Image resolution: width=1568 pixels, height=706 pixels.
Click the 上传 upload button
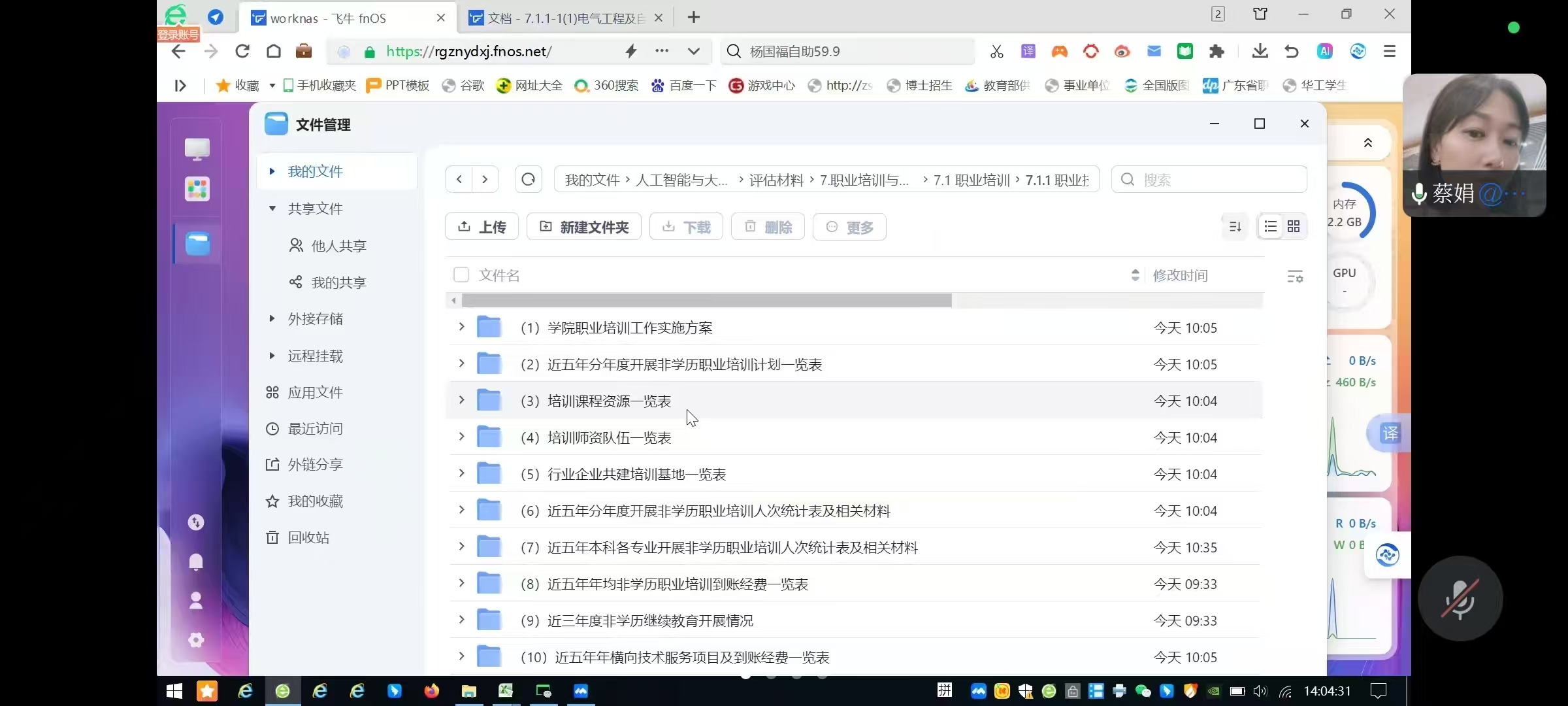pyautogui.click(x=482, y=227)
